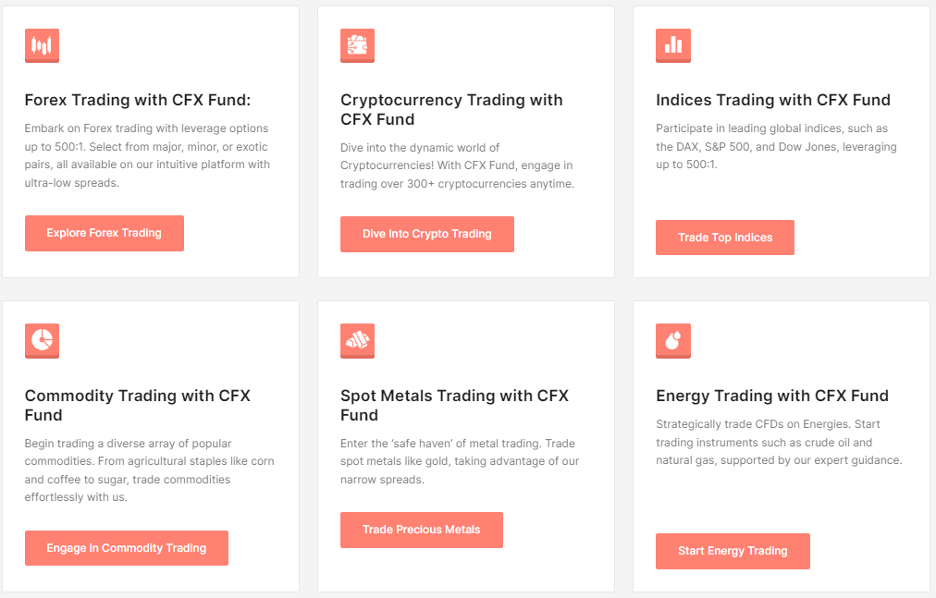The width and height of the screenshot is (936, 598).
Task: Click Trade Precious Metals button
Action: coord(421,529)
